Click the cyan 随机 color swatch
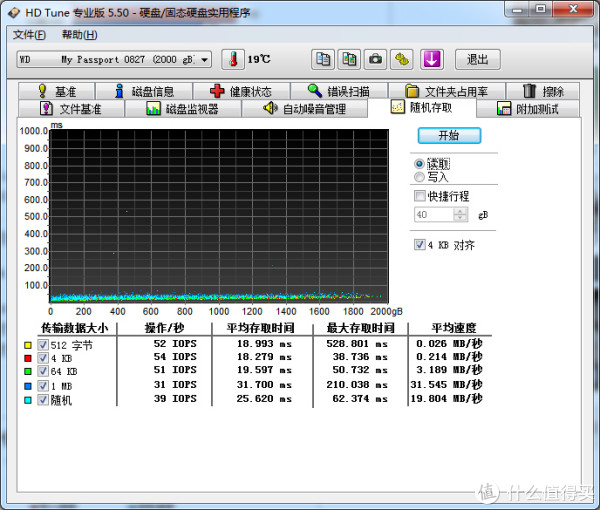The width and height of the screenshot is (600, 510). coord(28,400)
